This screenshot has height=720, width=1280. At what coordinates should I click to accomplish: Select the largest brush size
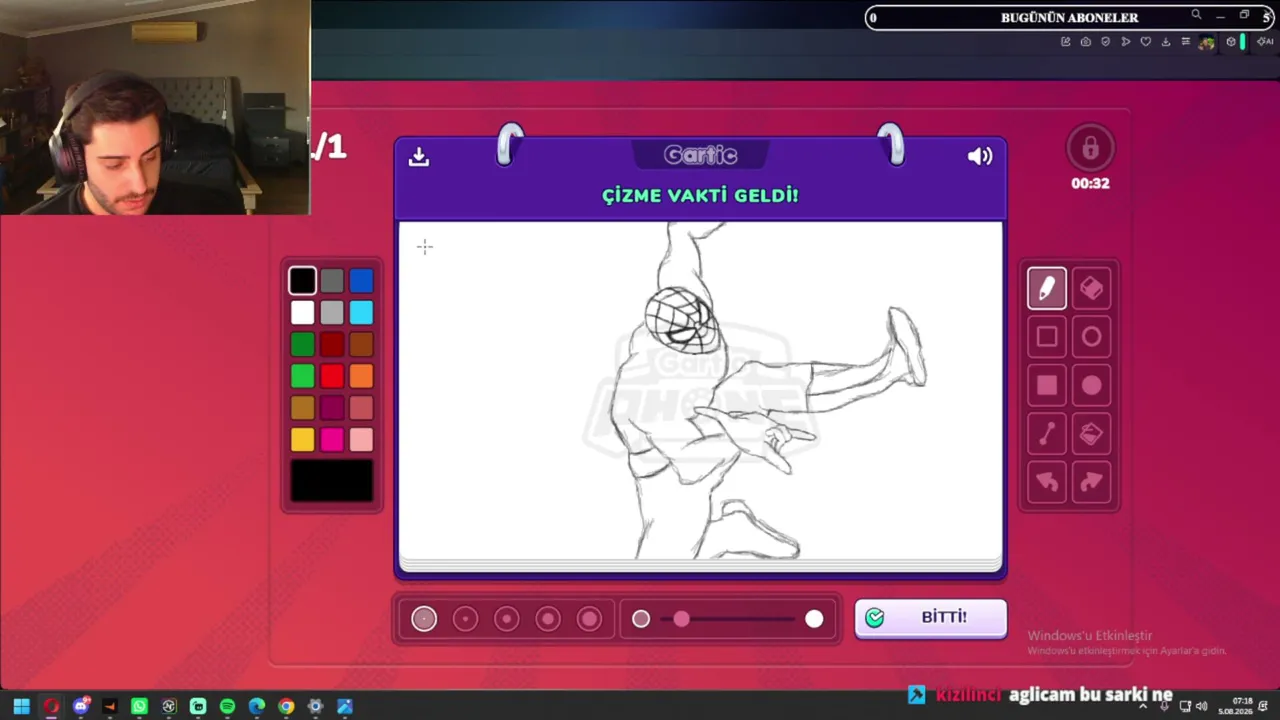(589, 619)
